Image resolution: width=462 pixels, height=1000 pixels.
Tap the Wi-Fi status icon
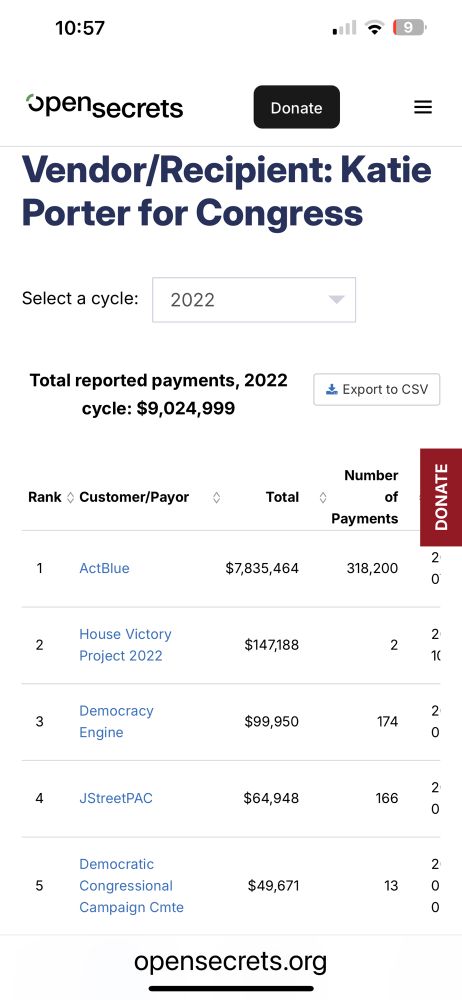tap(374, 28)
